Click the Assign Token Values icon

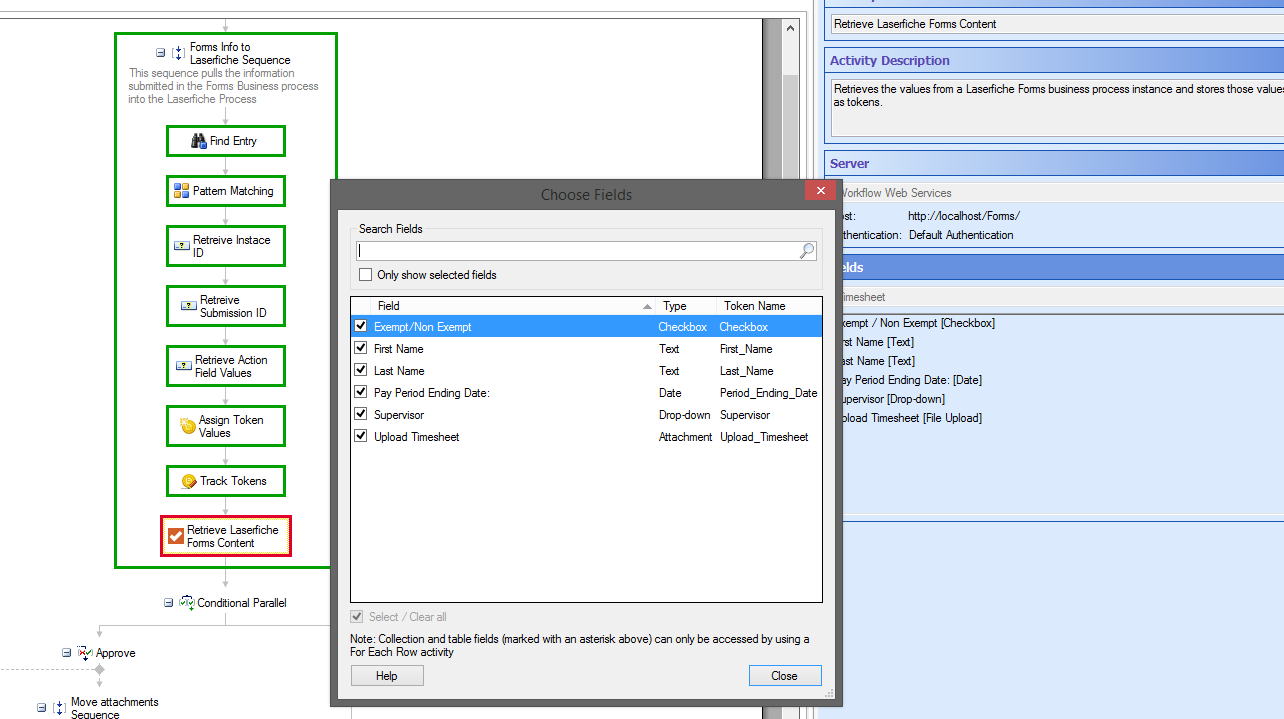pyautogui.click(x=188, y=426)
